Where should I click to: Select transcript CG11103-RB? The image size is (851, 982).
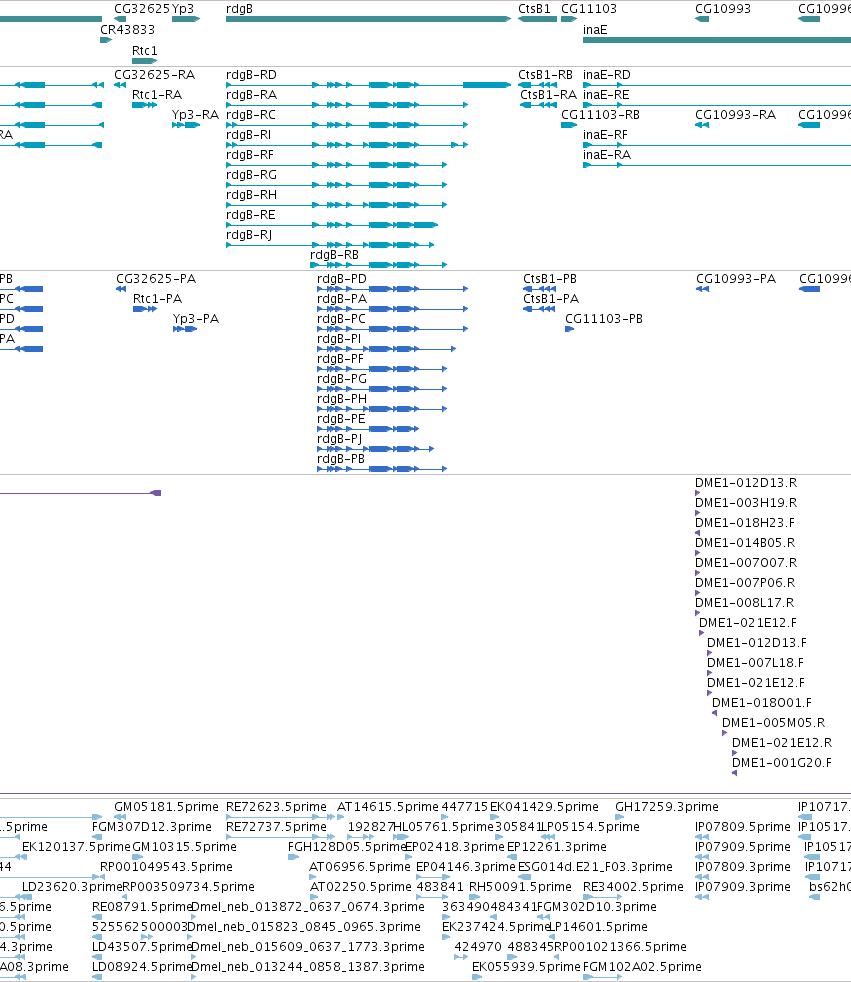[569, 125]
